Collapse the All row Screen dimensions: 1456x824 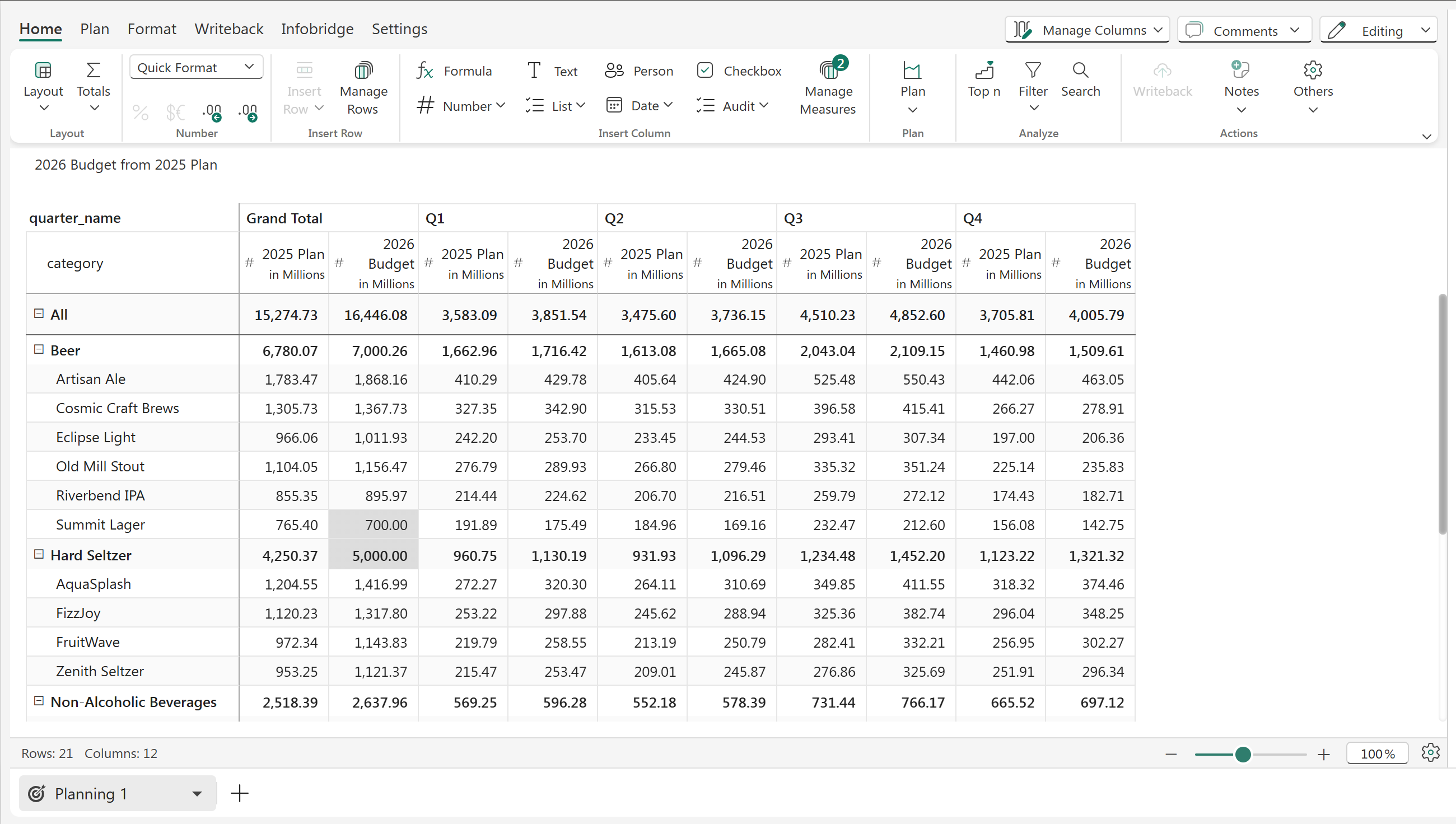[x=39, y=313]
